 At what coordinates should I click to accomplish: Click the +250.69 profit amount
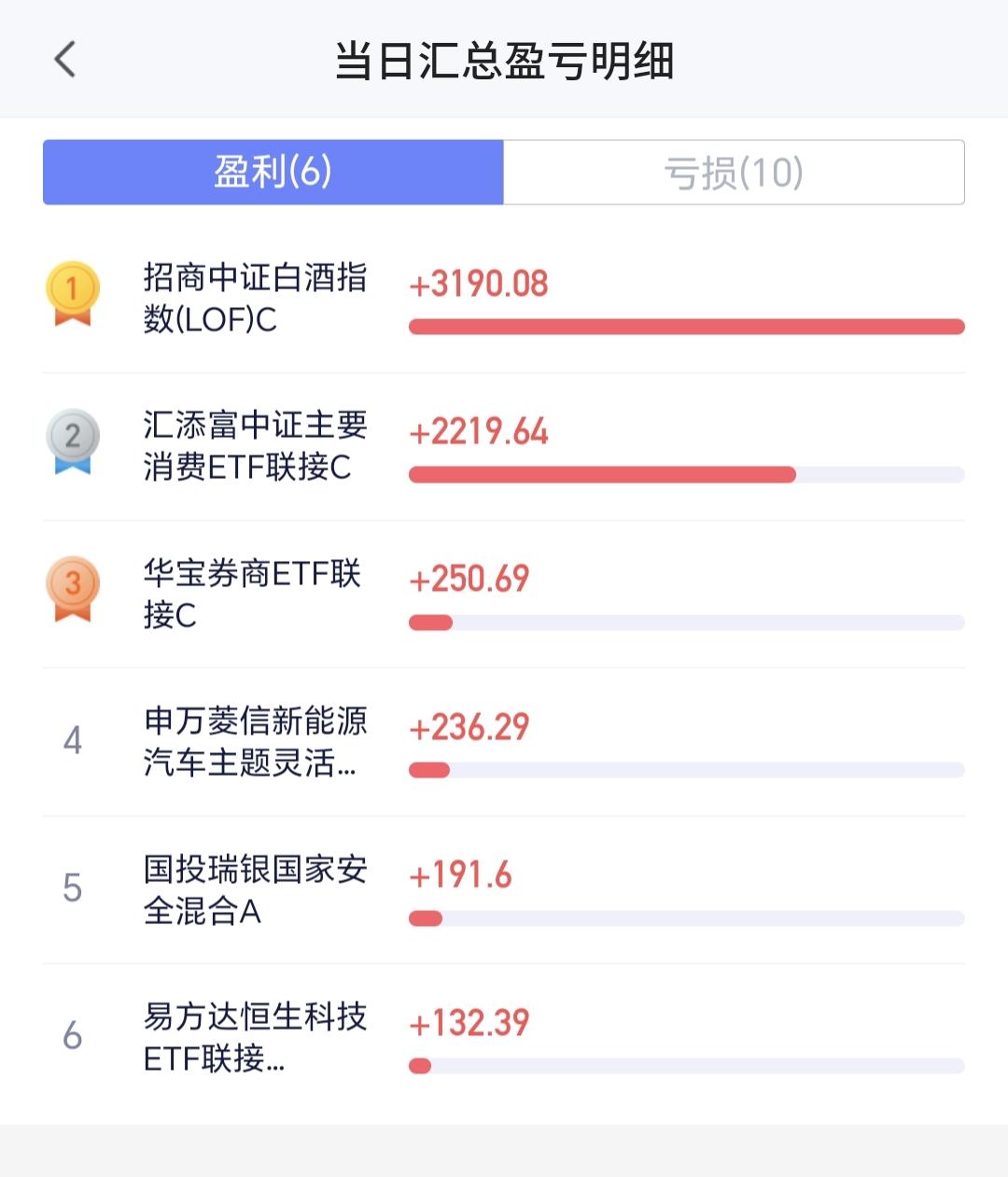point(469,579)
